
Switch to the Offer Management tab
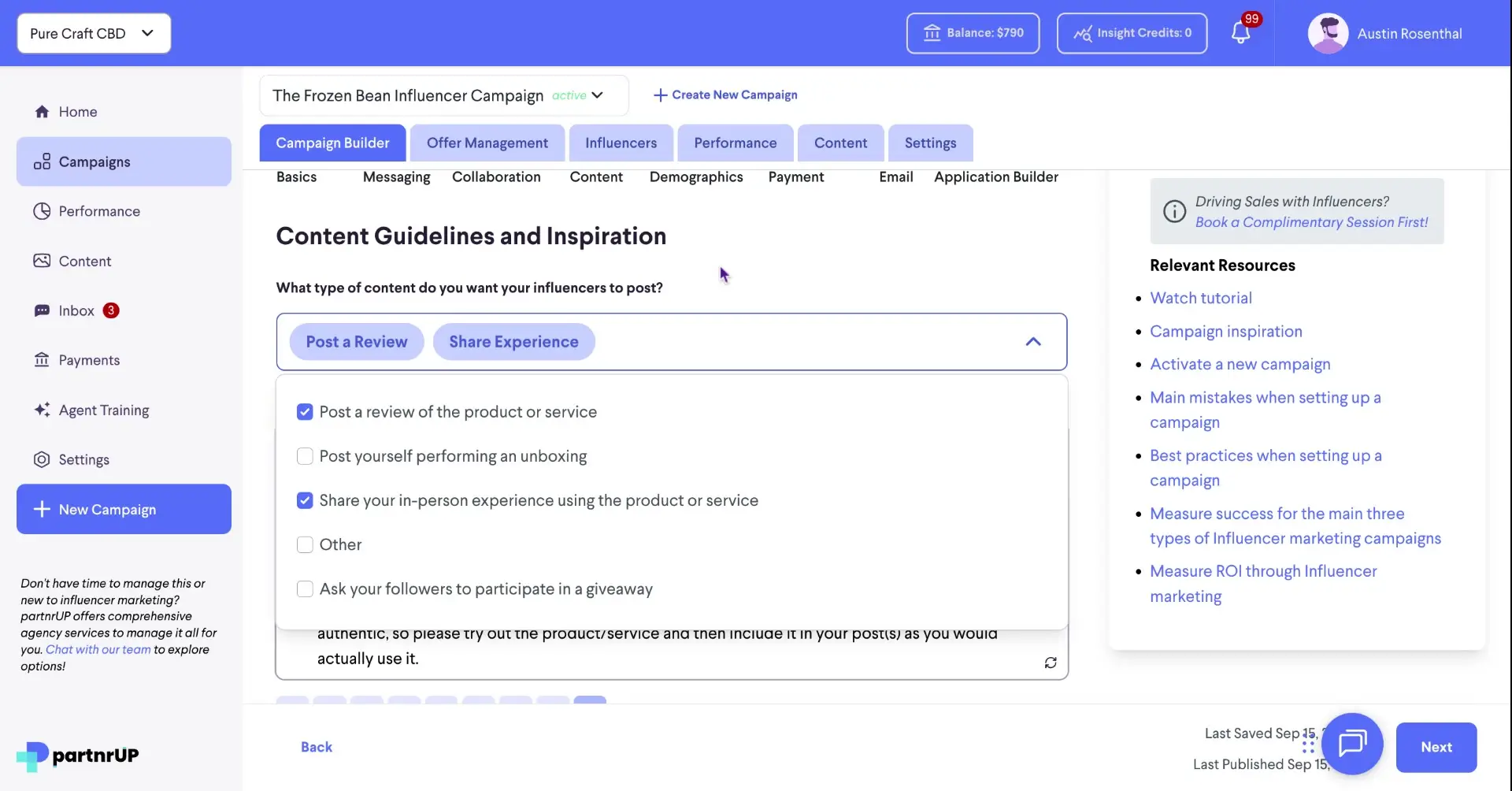(487, 143)
